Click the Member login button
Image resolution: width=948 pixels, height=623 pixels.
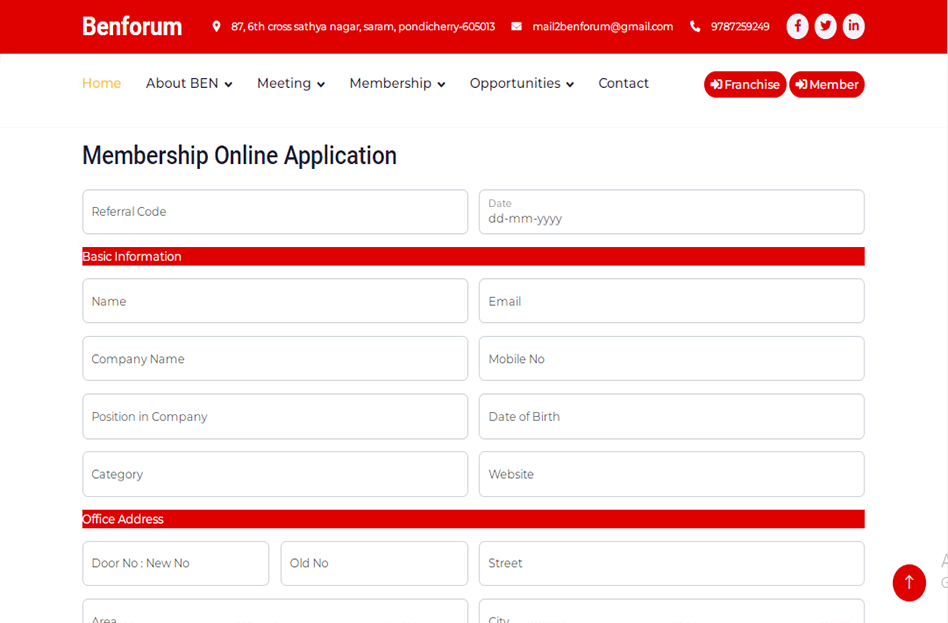tap(826, 84)
